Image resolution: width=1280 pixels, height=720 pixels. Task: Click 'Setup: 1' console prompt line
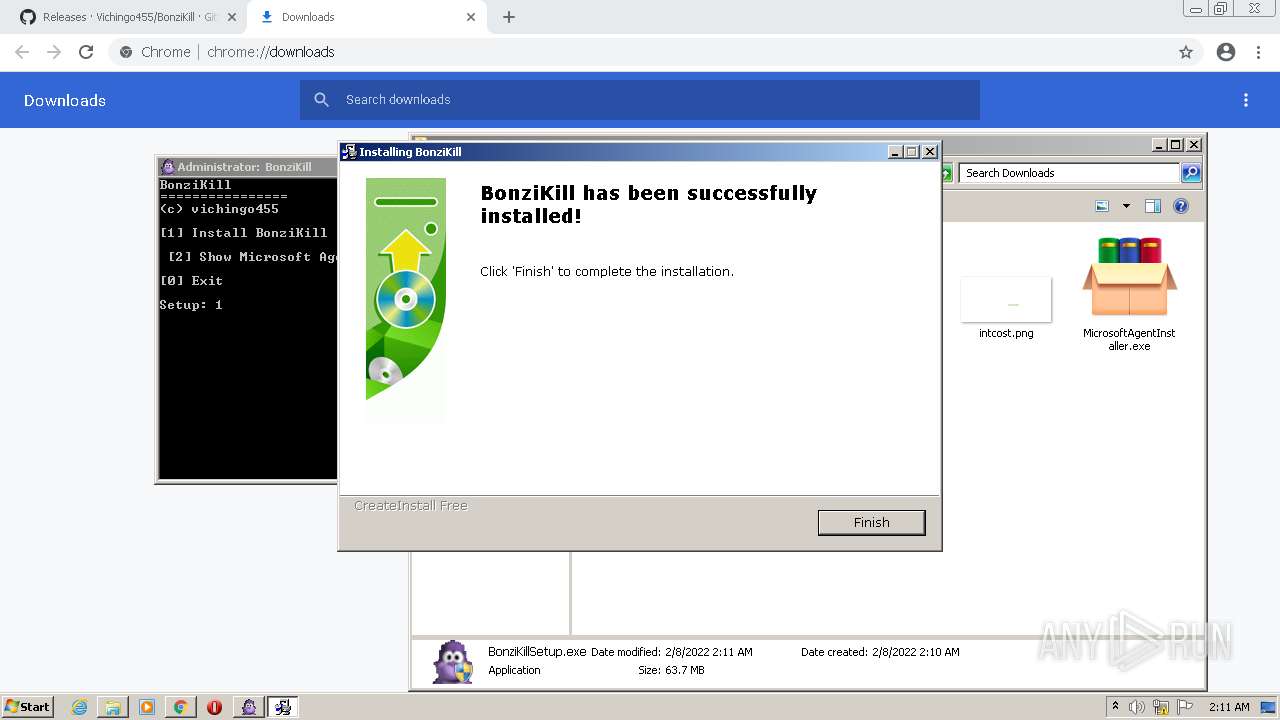(x=191, y=305)
